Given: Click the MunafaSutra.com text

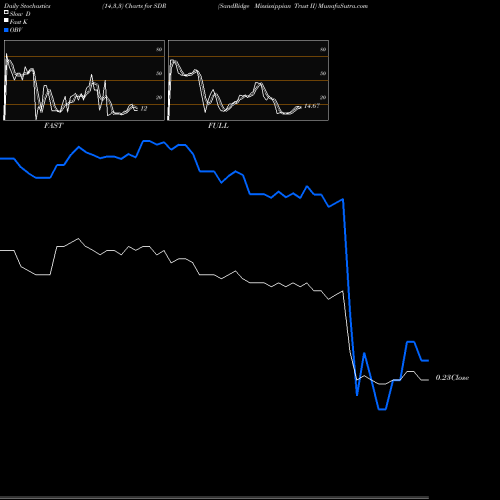Looking at the screenshot, I should pyautogui.click(x=343, y=6).
